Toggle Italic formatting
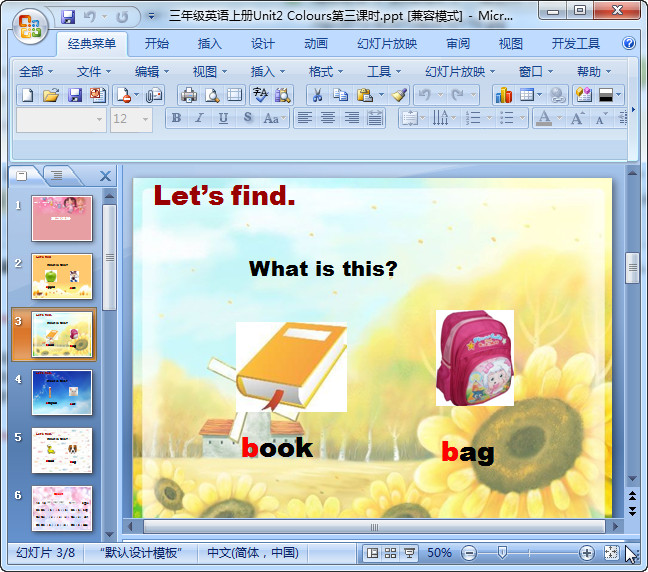This screenshot has width=648, height=572. point(200,118)
